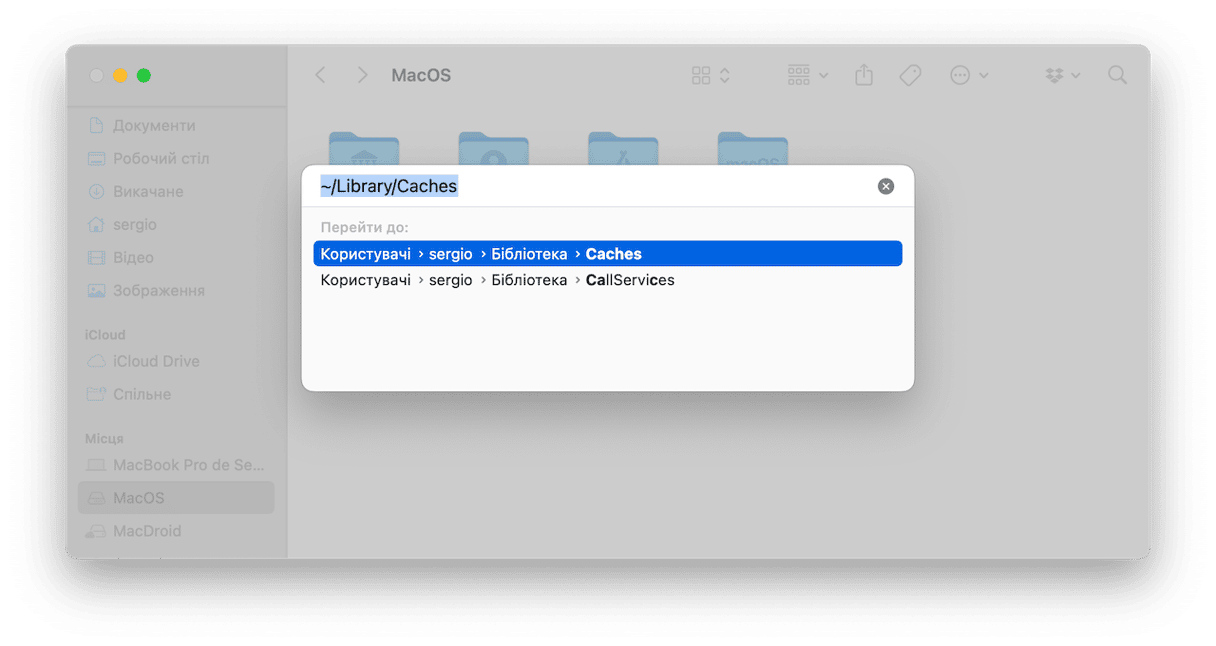Go forward with the Finder forward arrow

coord(362,75)
